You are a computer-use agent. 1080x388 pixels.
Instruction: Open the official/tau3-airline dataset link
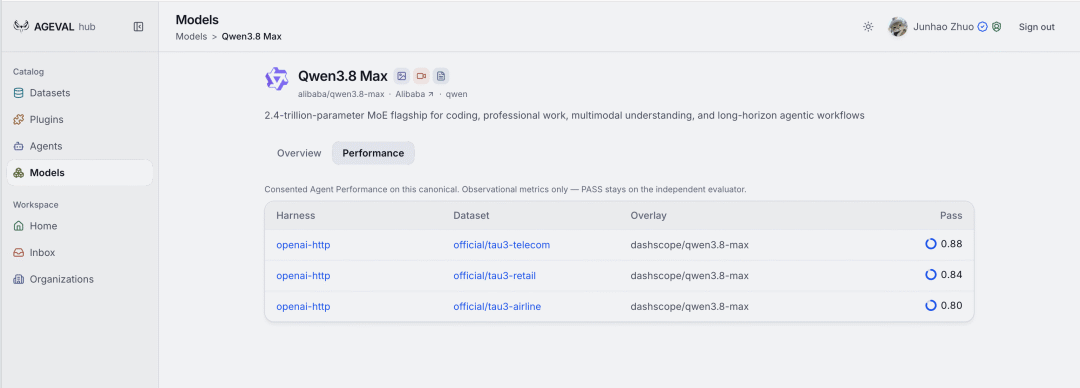pyautogui.click(x=497, y=307)
